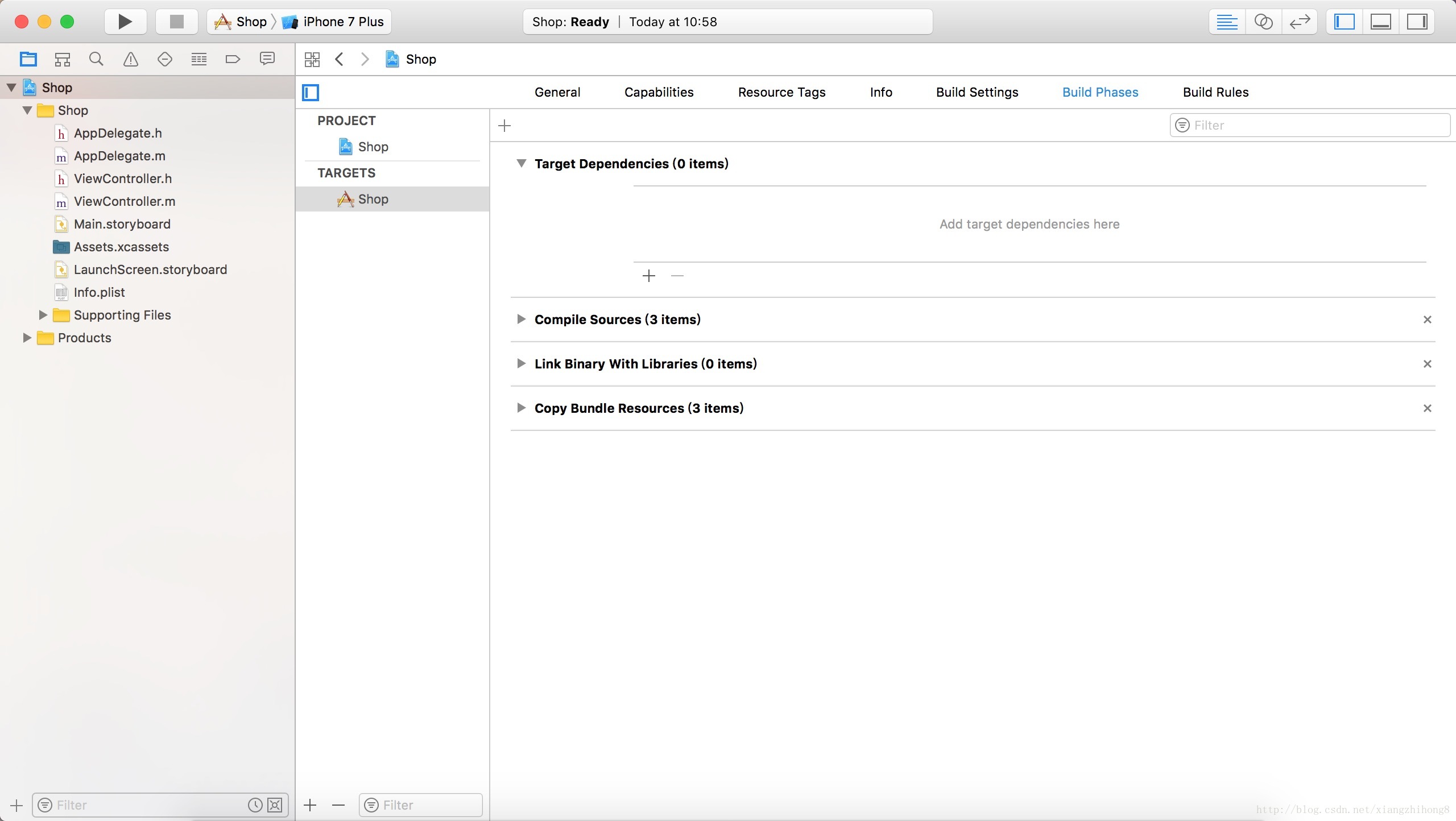Add a target dependency
1456x821 pixels.
[649, 276]
